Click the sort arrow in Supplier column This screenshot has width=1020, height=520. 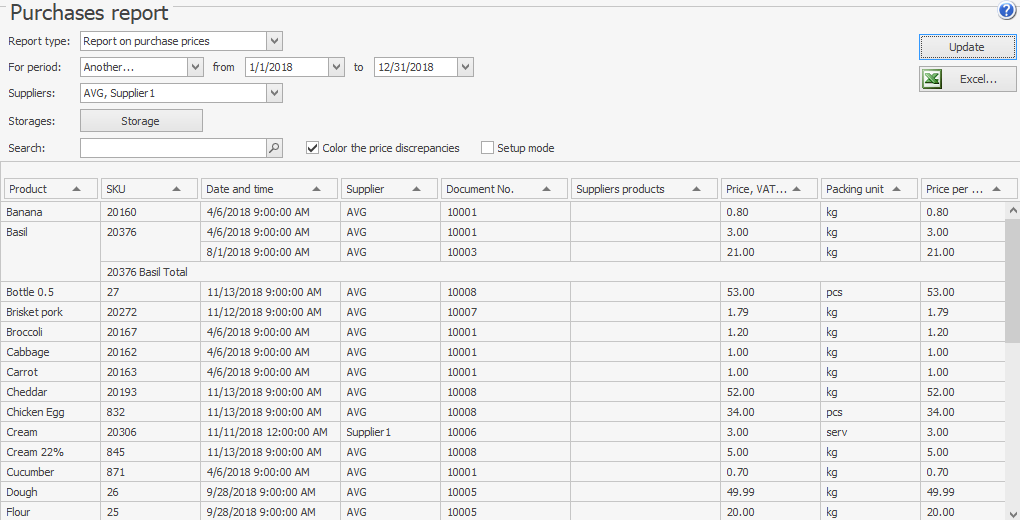pos(417,189)
